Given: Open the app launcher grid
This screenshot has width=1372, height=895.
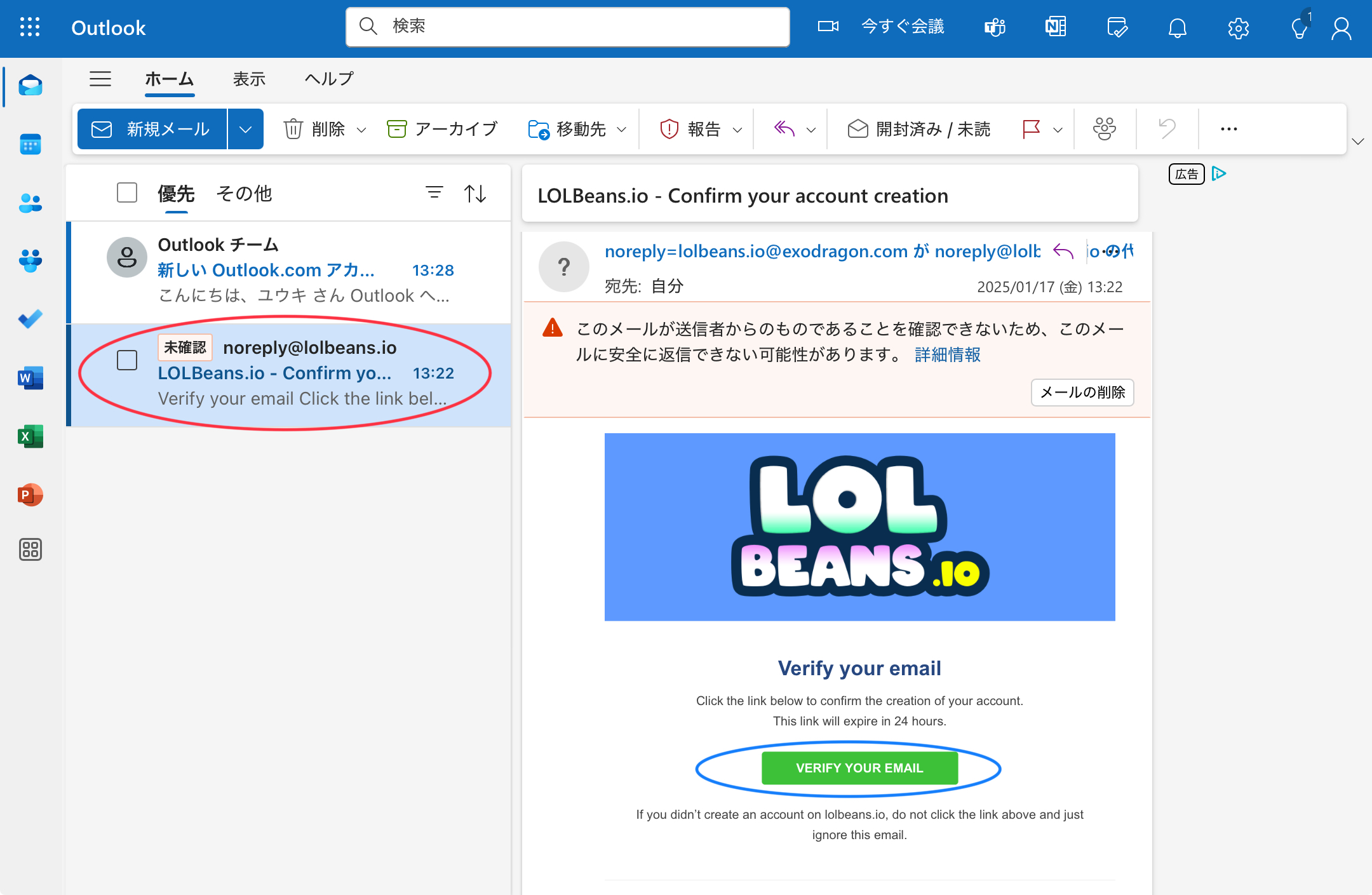Looking at the screenshot, I should click(x=30, y=27).
